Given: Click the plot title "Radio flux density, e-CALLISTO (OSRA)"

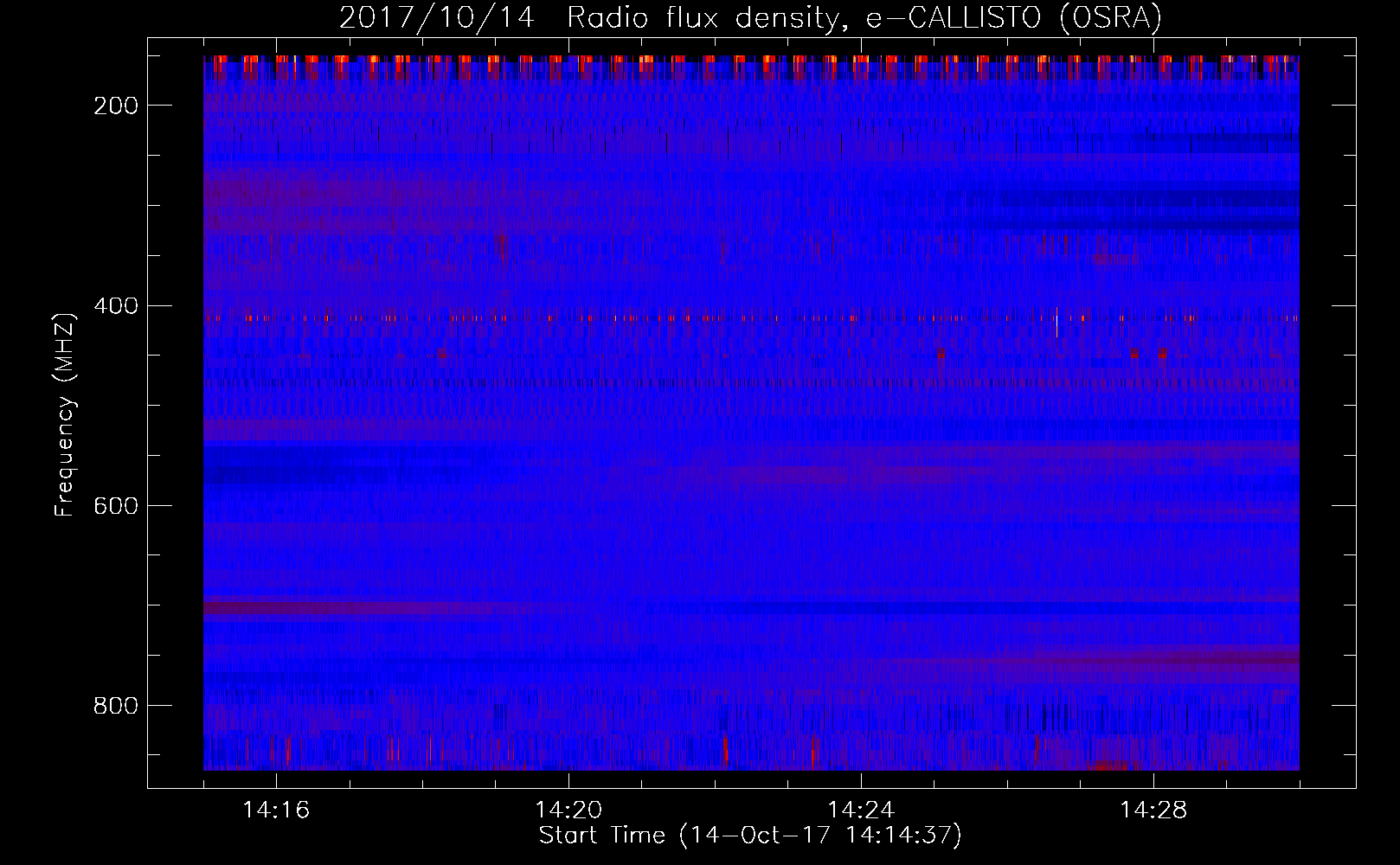Looking at the screenshot, I should click(864, 18).
